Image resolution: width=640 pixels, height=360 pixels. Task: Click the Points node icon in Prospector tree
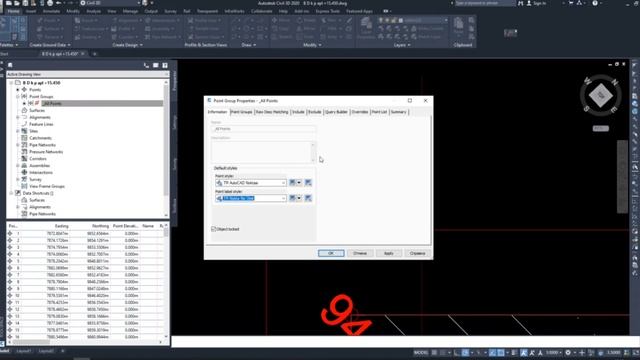point(24,89)
